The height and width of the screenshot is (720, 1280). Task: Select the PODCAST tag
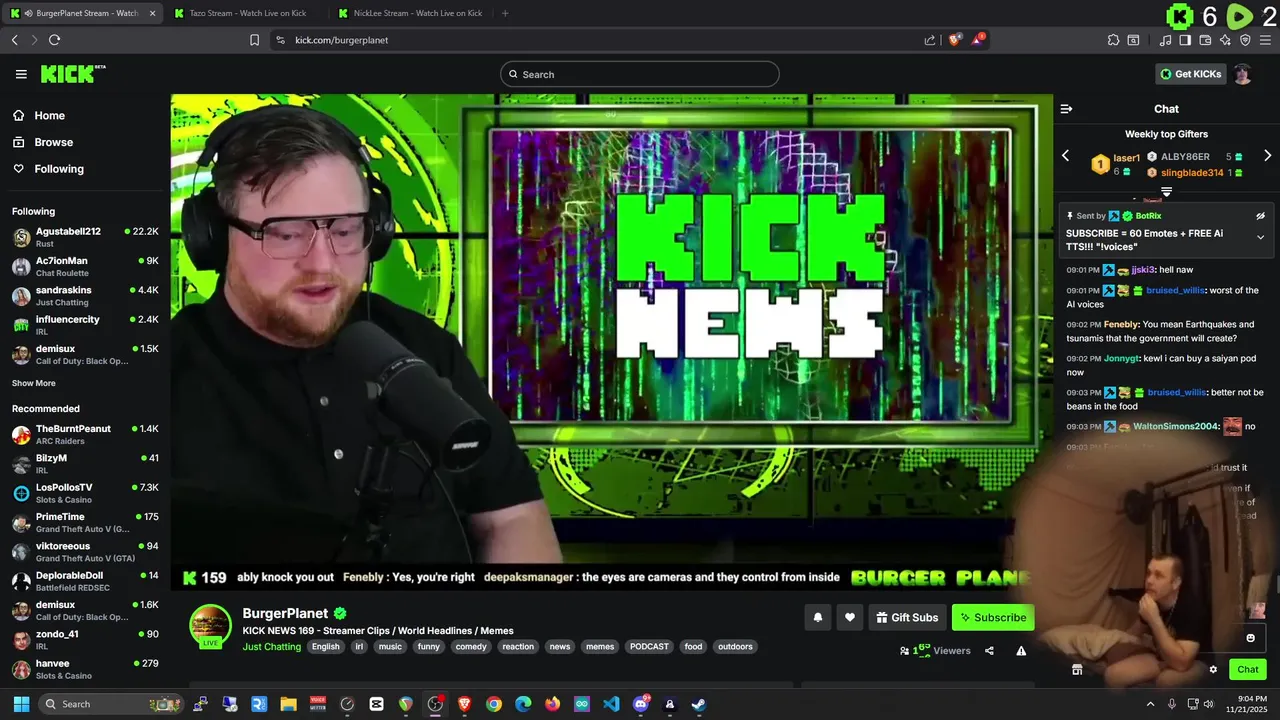[x=649, y=647]
